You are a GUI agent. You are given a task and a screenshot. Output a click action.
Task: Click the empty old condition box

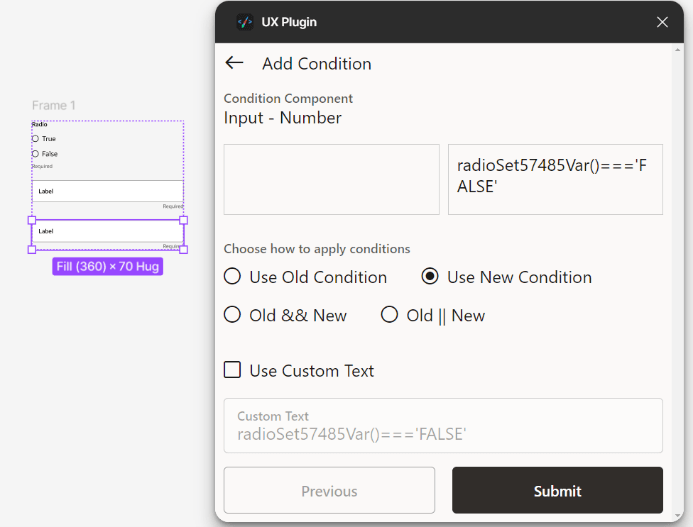(x=331, y=179)
